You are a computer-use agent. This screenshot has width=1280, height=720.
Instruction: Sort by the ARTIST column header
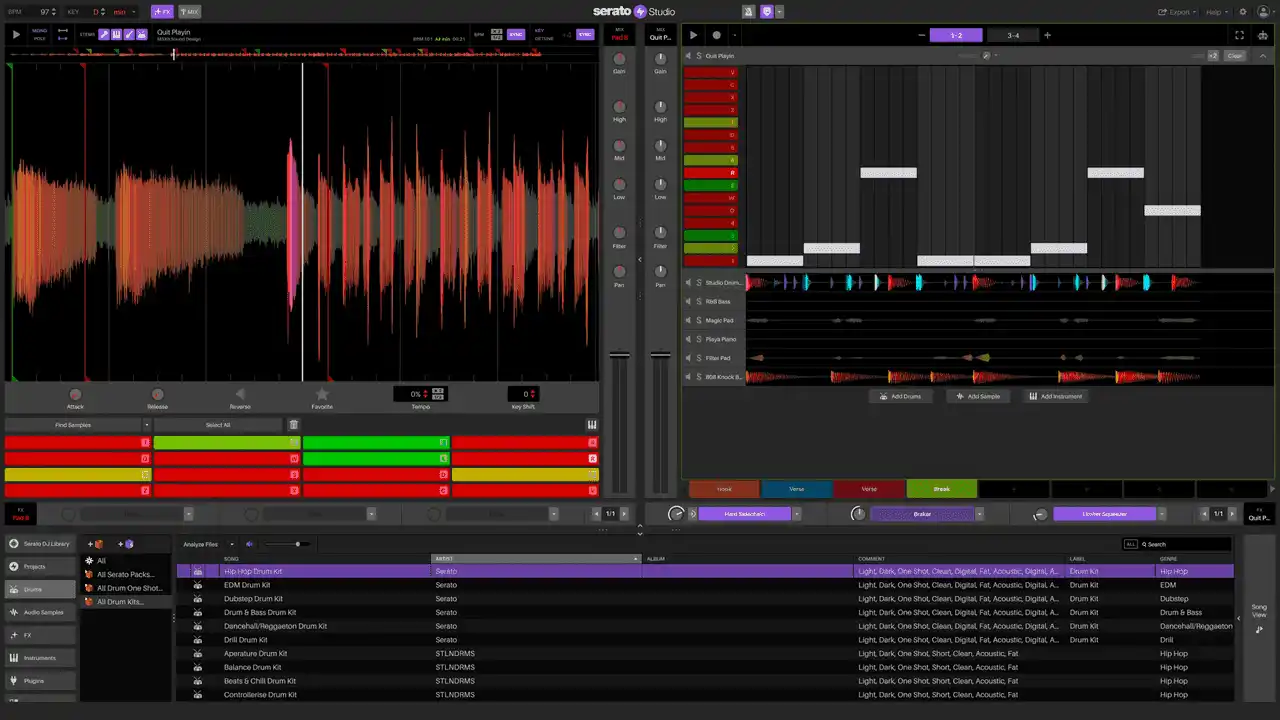pyautogui.click(x=536, y=558)
